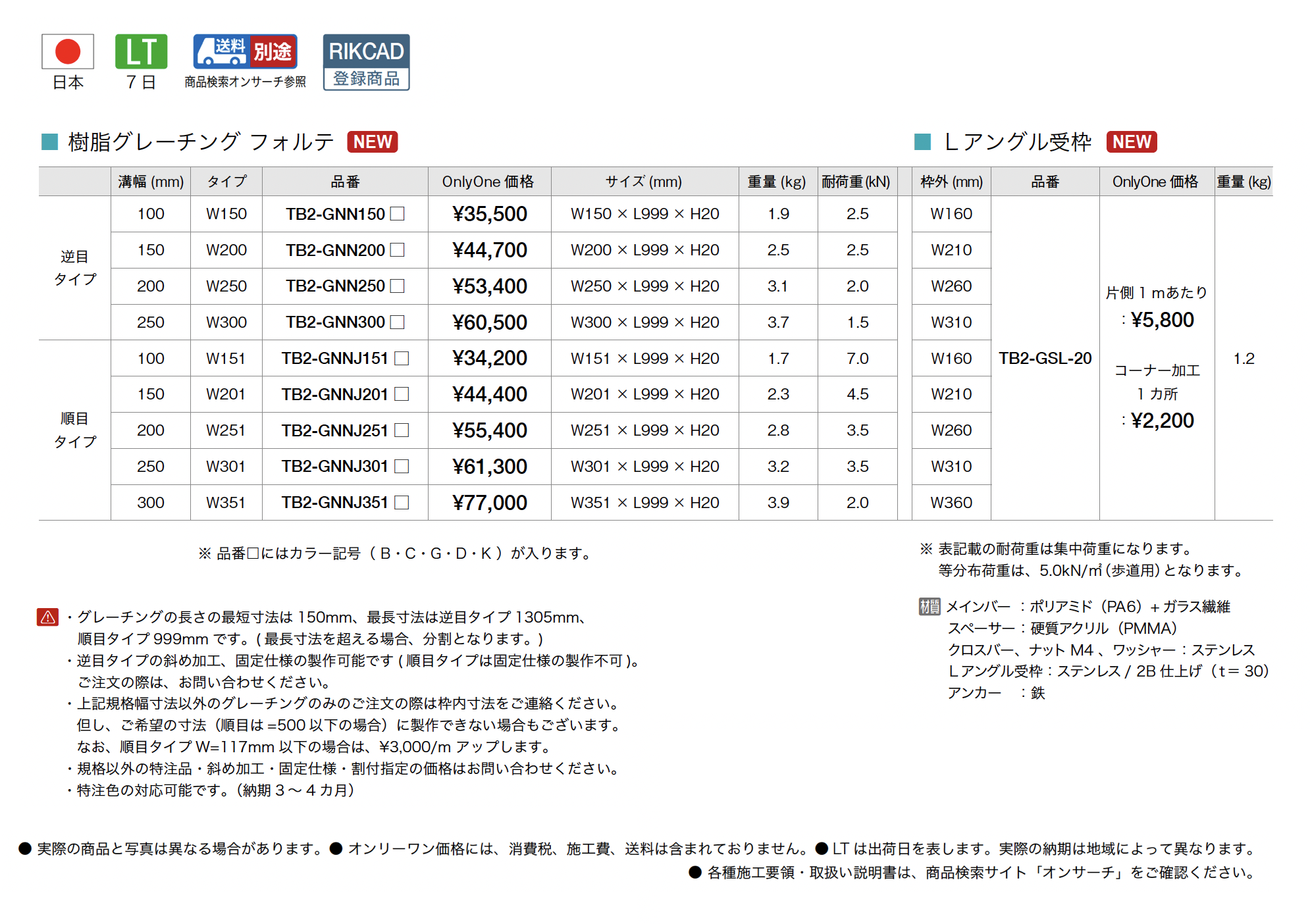Click the OnlyOne 価格 grating column header
1310x924 pixels.
[488, 182]
